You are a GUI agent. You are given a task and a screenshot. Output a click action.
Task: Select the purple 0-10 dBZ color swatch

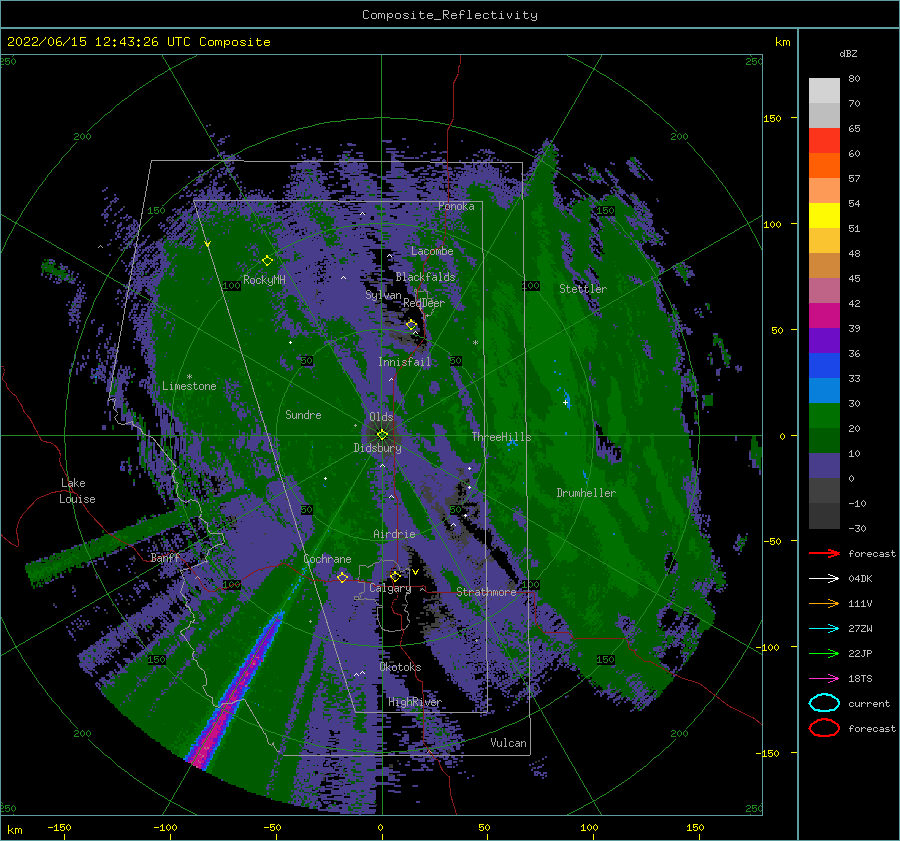[x=824, y=466]
